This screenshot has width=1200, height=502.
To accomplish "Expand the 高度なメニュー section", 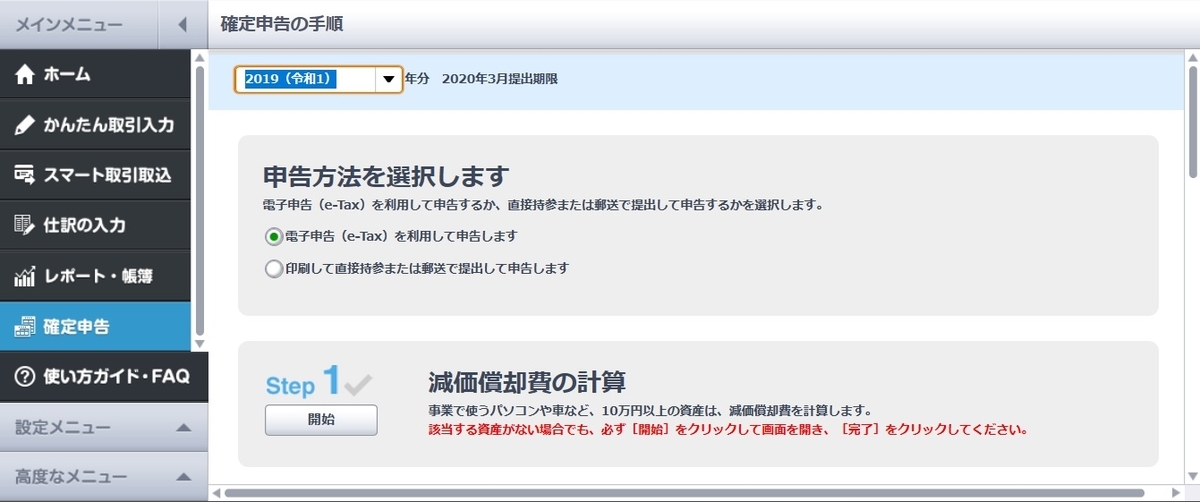I will pyautogui.click(x=103, y=477).
